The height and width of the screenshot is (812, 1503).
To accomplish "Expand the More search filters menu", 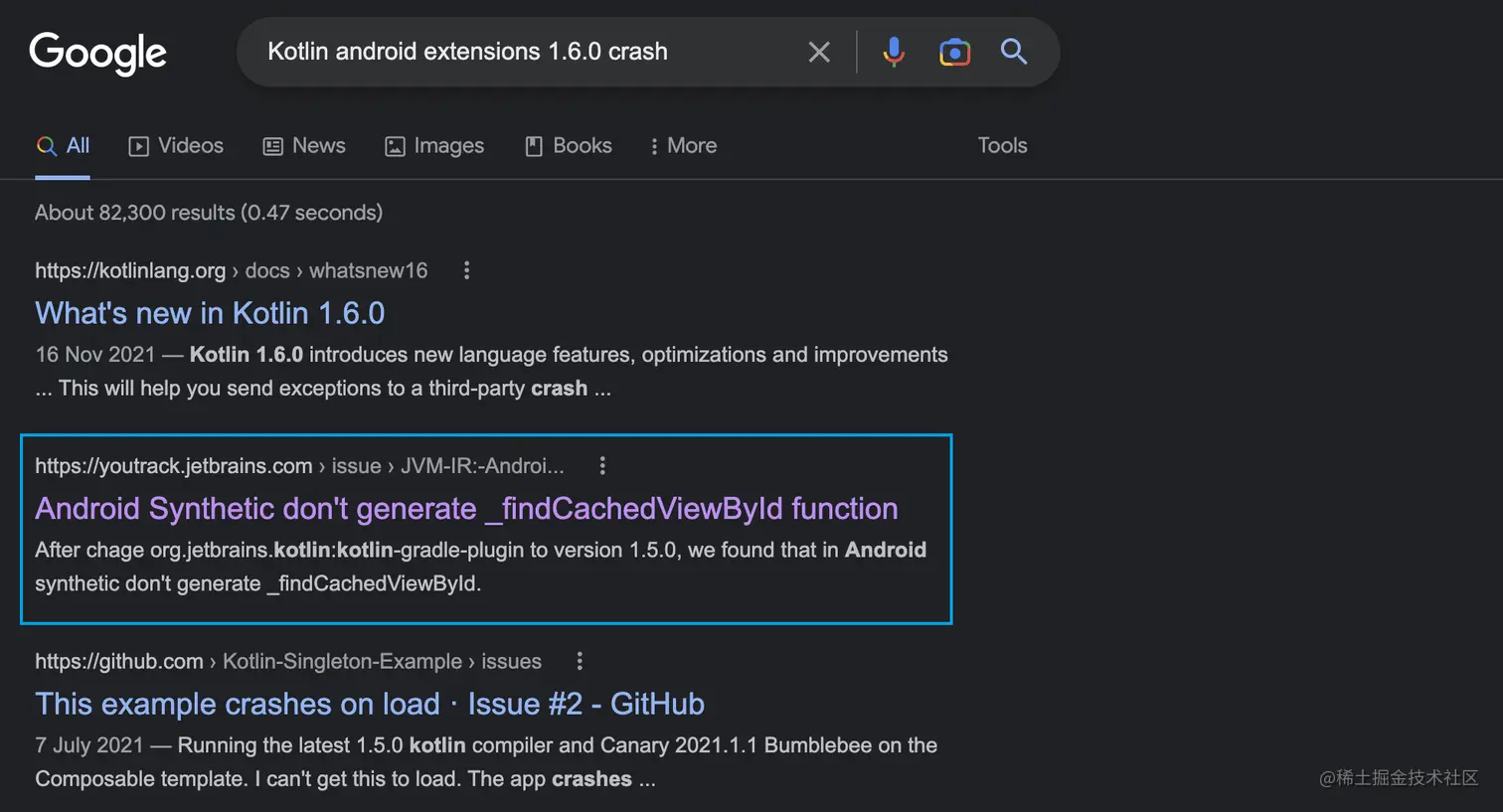I will (x=683, y=146).
